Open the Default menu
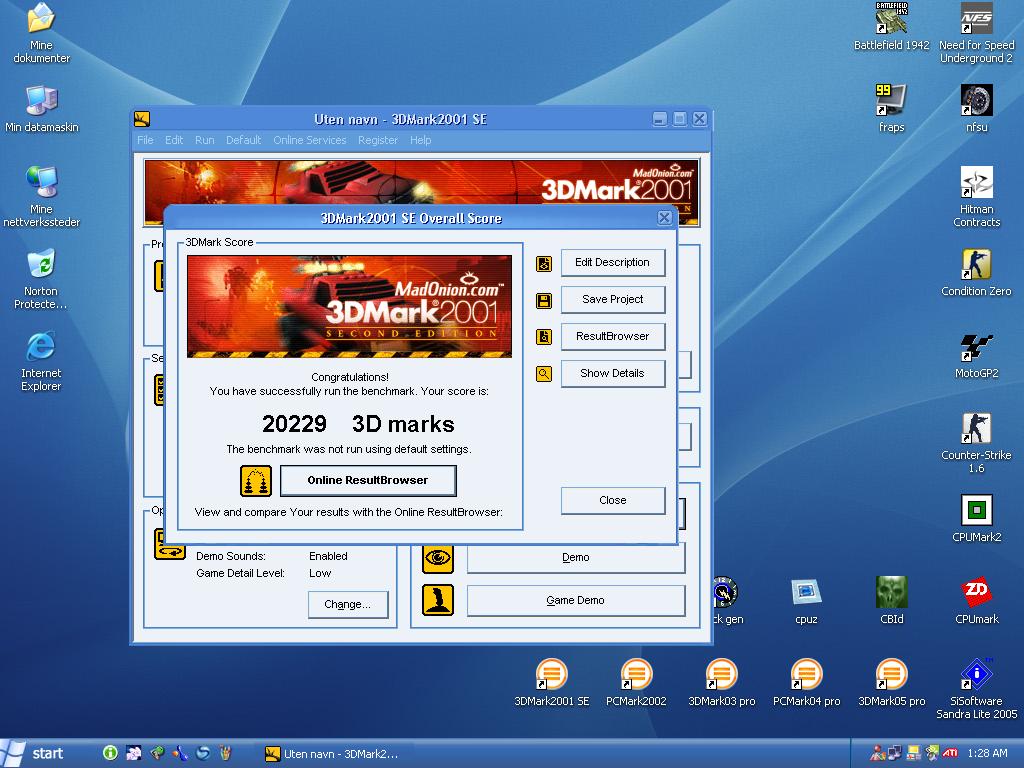Viewport: 1024px width, 768px height. [x=244, y=140]
